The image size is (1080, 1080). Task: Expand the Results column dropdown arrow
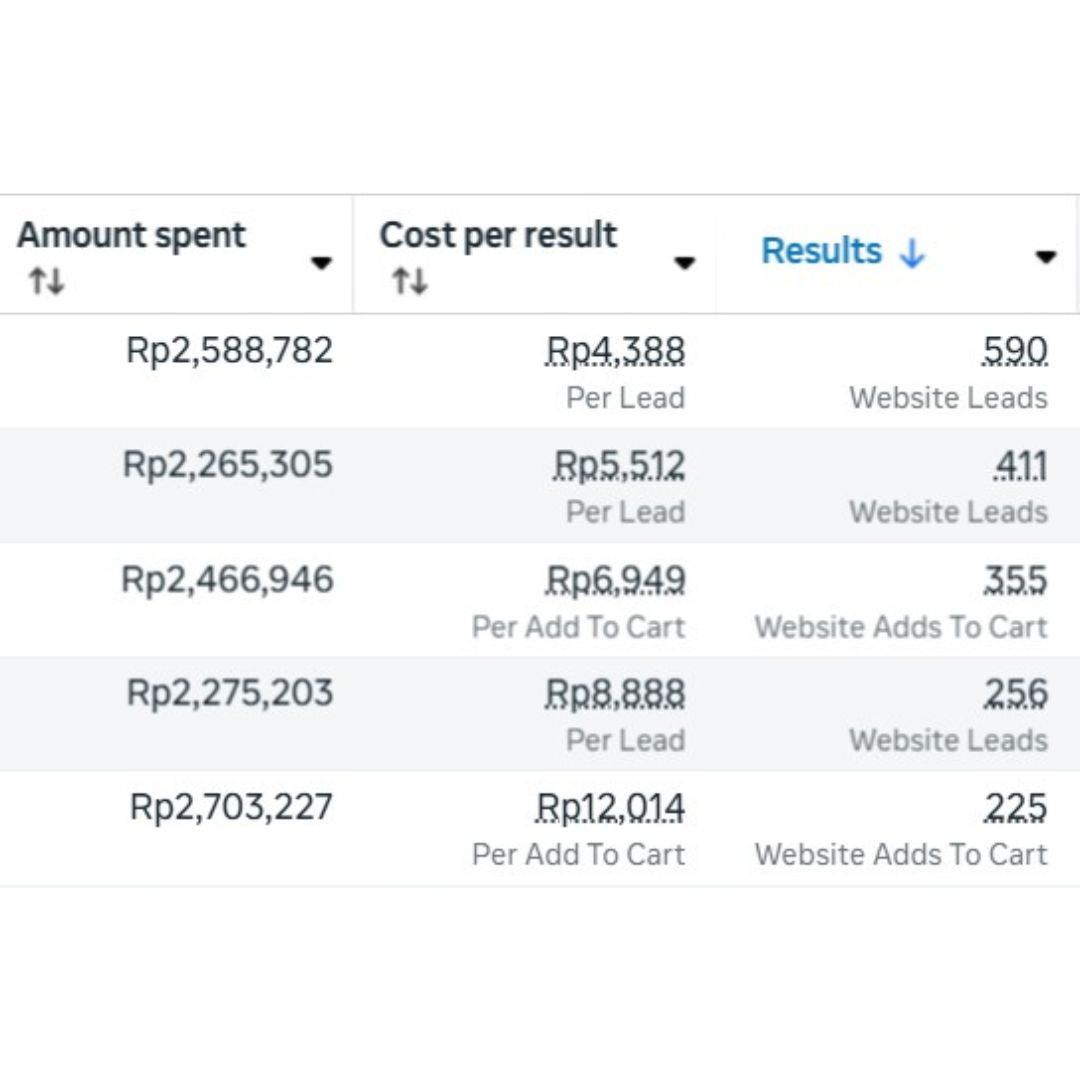pos(1046,257)
